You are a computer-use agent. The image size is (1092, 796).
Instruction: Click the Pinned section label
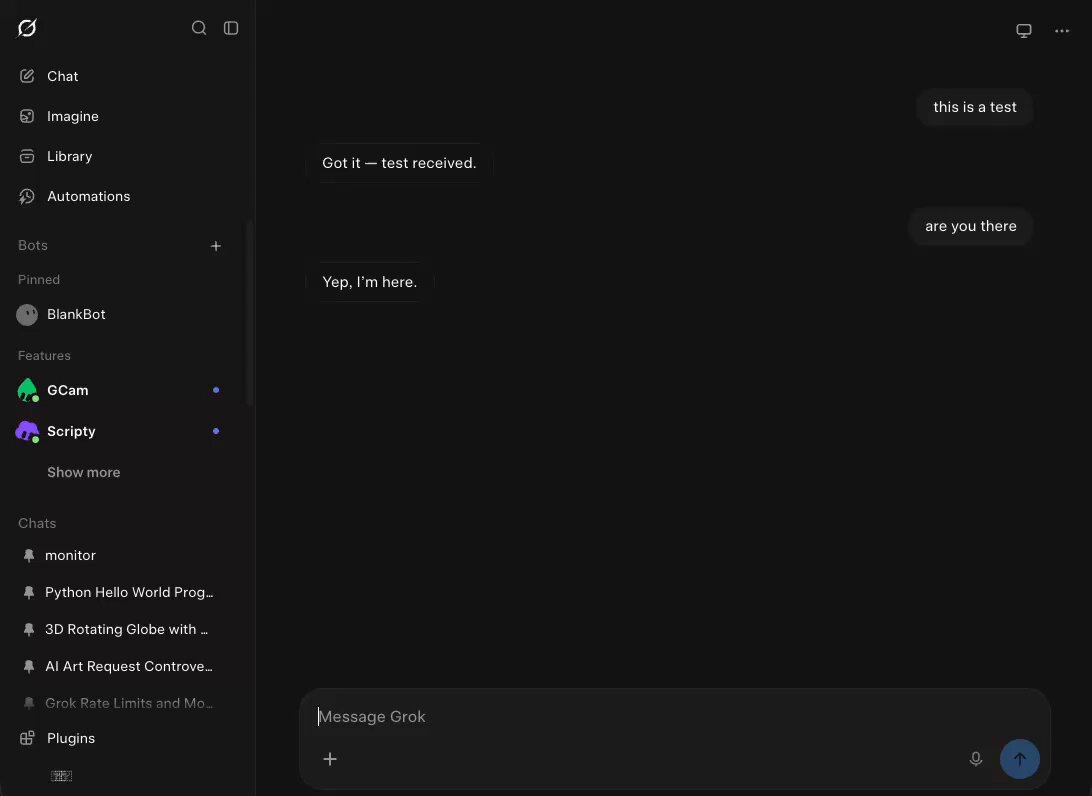tap(39, 279)
